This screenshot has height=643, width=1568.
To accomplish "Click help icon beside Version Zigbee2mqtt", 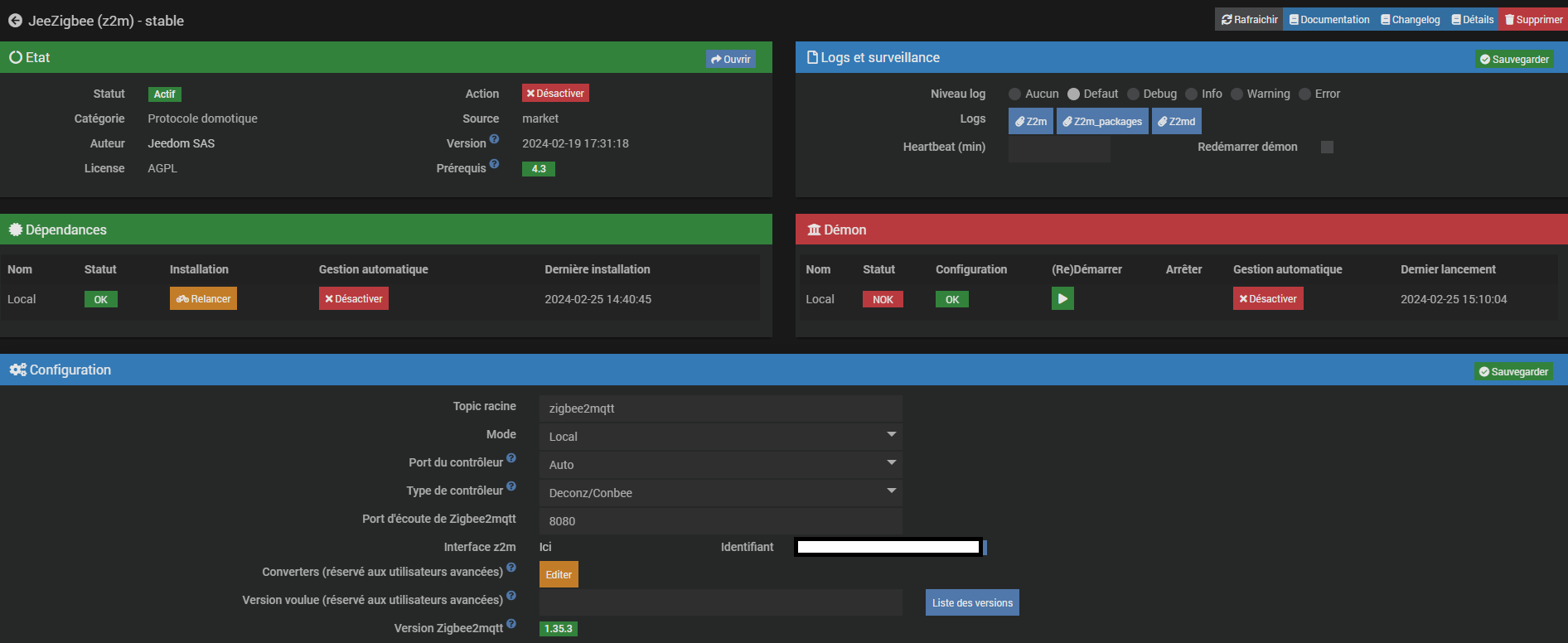I will click(x=511, y=624).
